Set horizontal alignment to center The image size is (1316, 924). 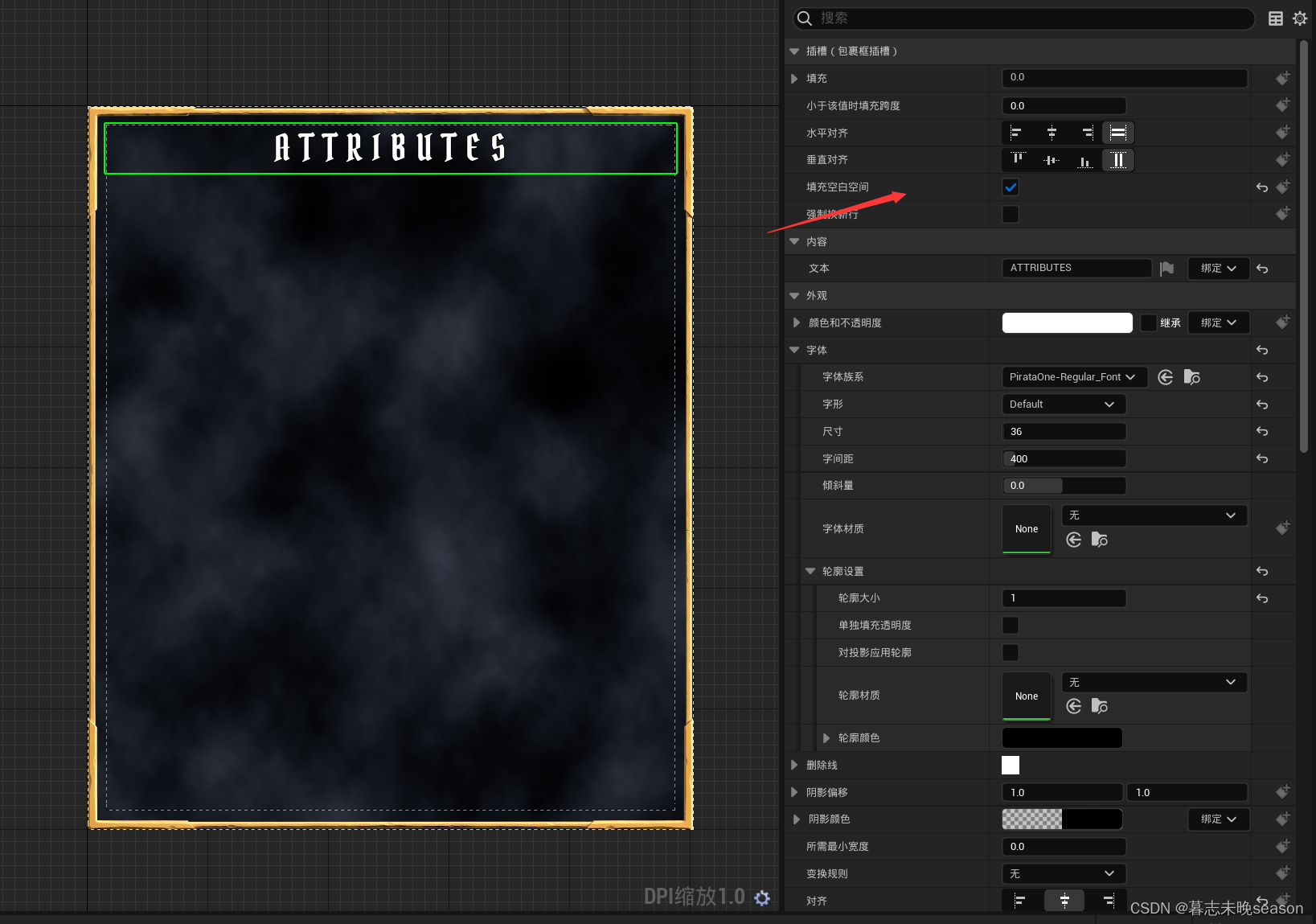point(1052,133)
